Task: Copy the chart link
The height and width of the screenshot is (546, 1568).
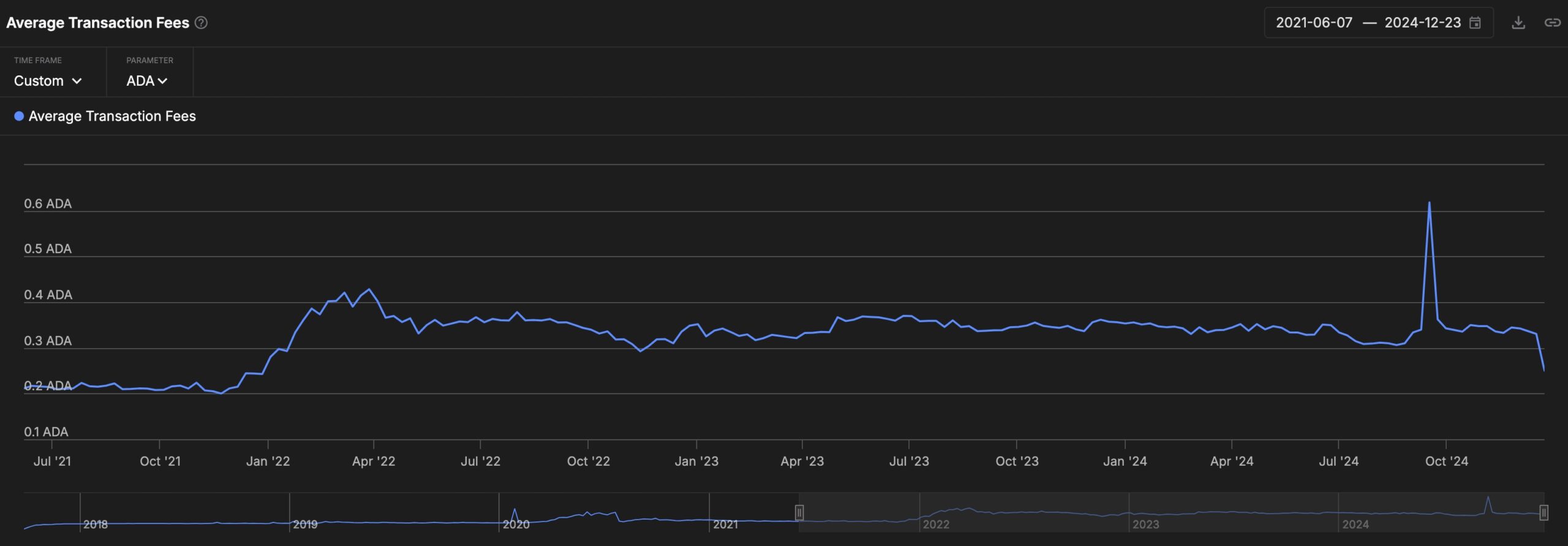Action: (x=1552, y=23)
